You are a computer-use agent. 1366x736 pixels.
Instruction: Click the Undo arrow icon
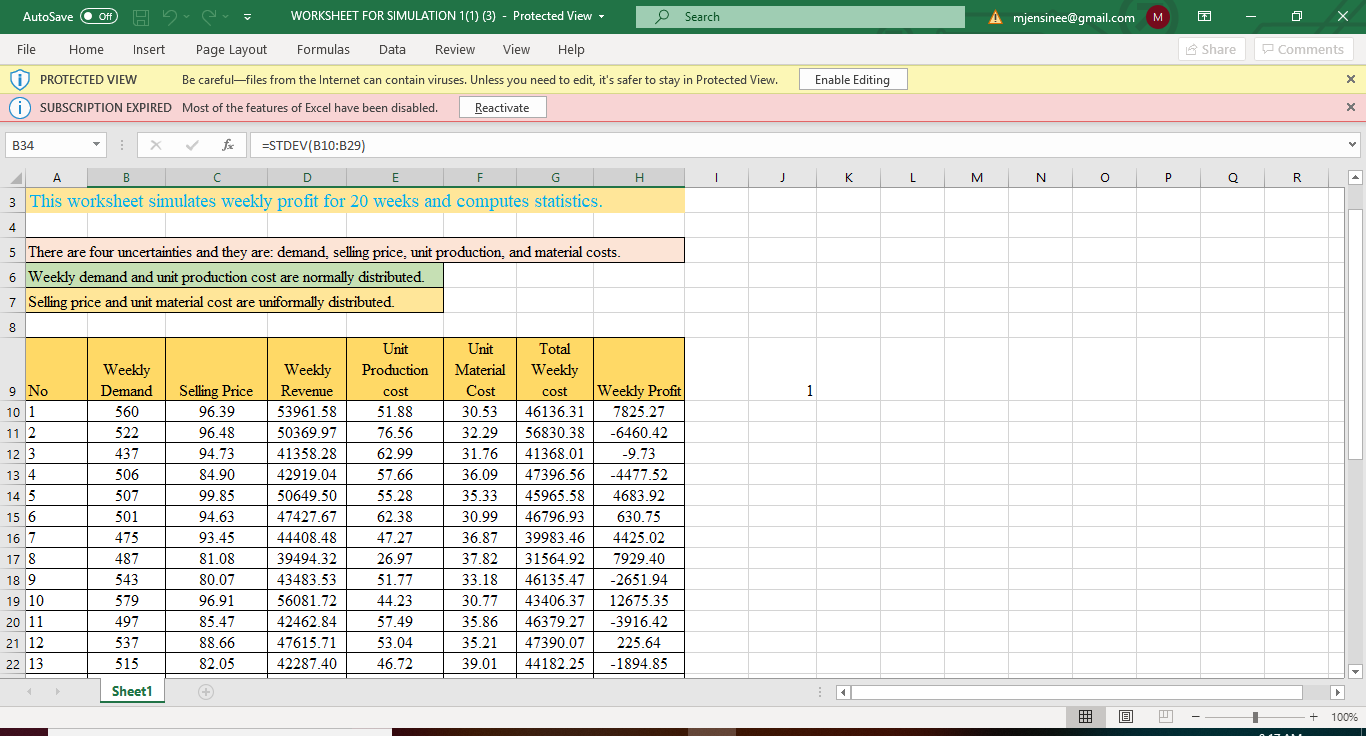click(x=170, y=17)
